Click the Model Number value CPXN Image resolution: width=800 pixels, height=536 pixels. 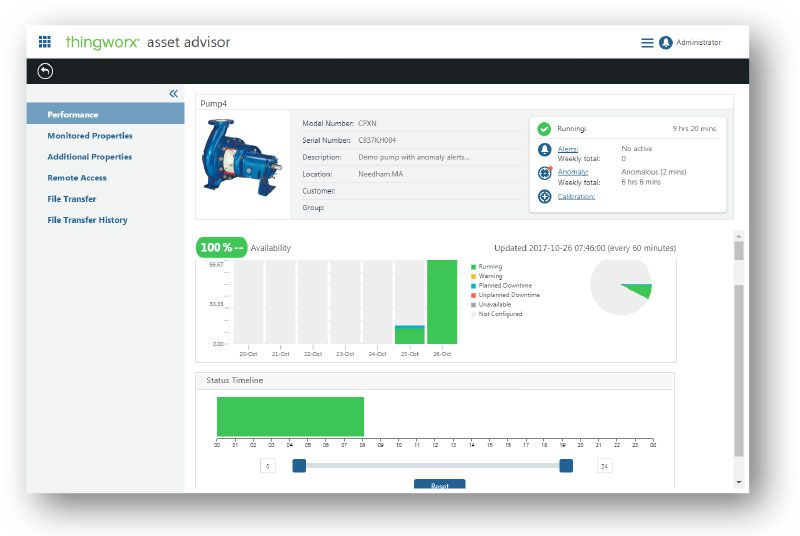coord(367,123)
